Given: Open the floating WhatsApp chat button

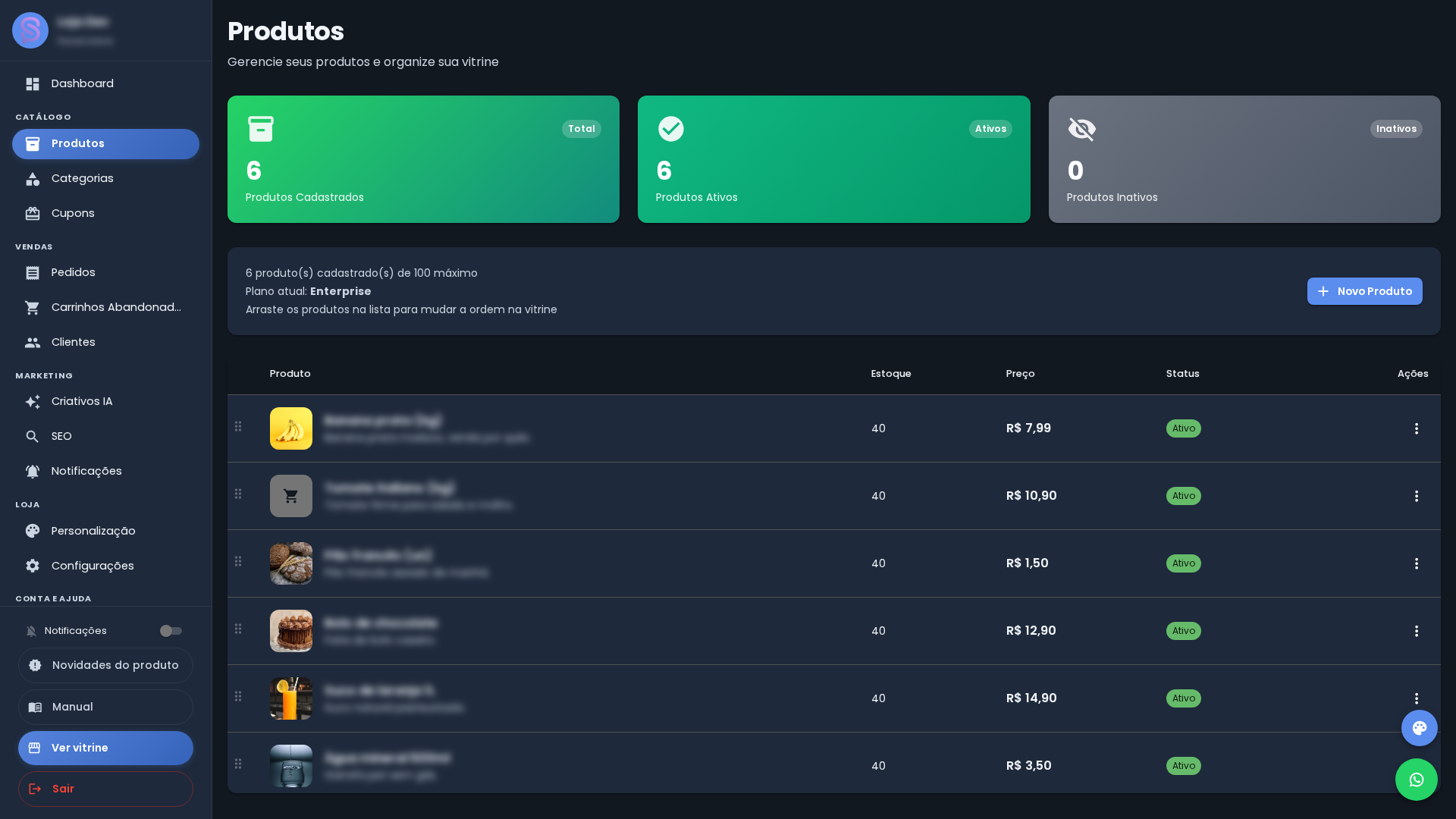Looking at the screenshot, I should (x=1416, y=780).
